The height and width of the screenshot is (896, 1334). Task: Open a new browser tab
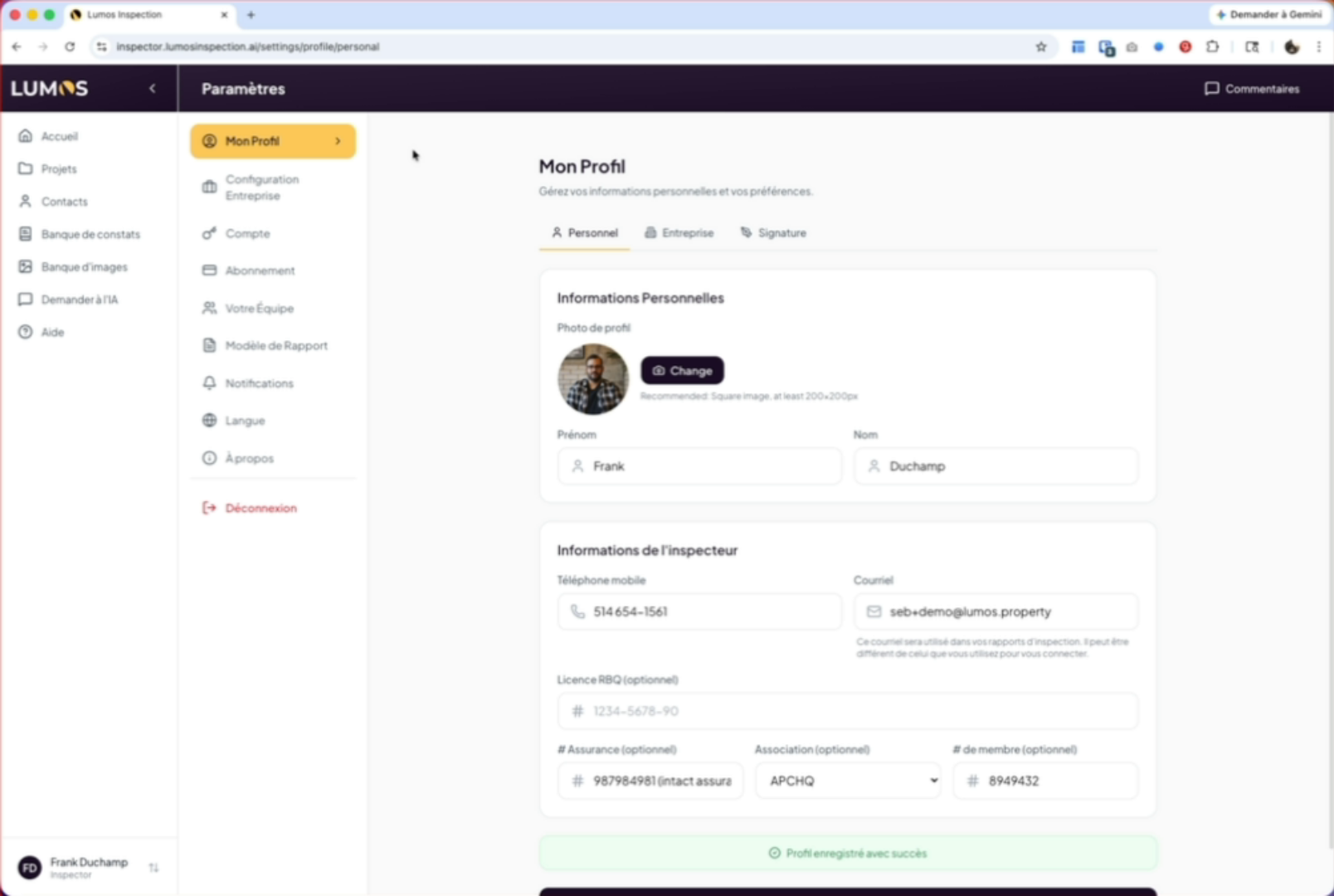tap(251, 15)
